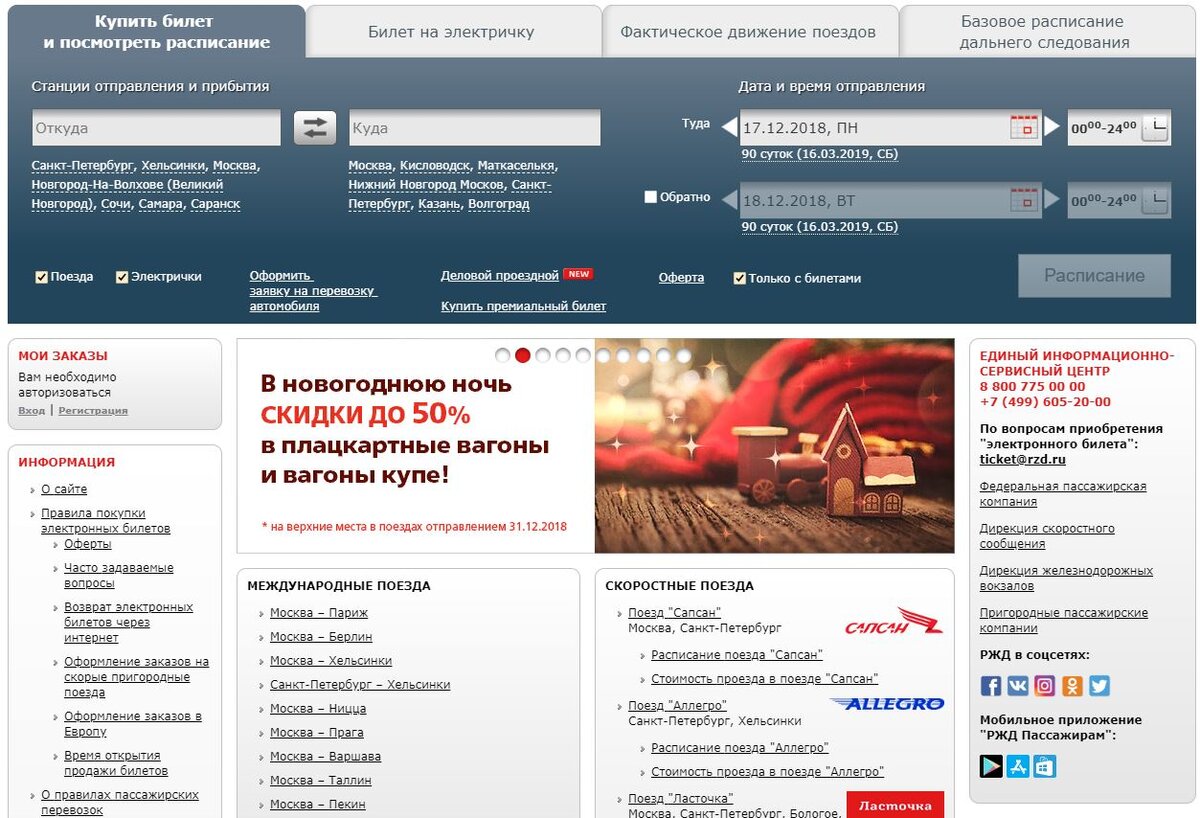Open Санкт-Петербург – Хельсинки train link

pos(360,685)
